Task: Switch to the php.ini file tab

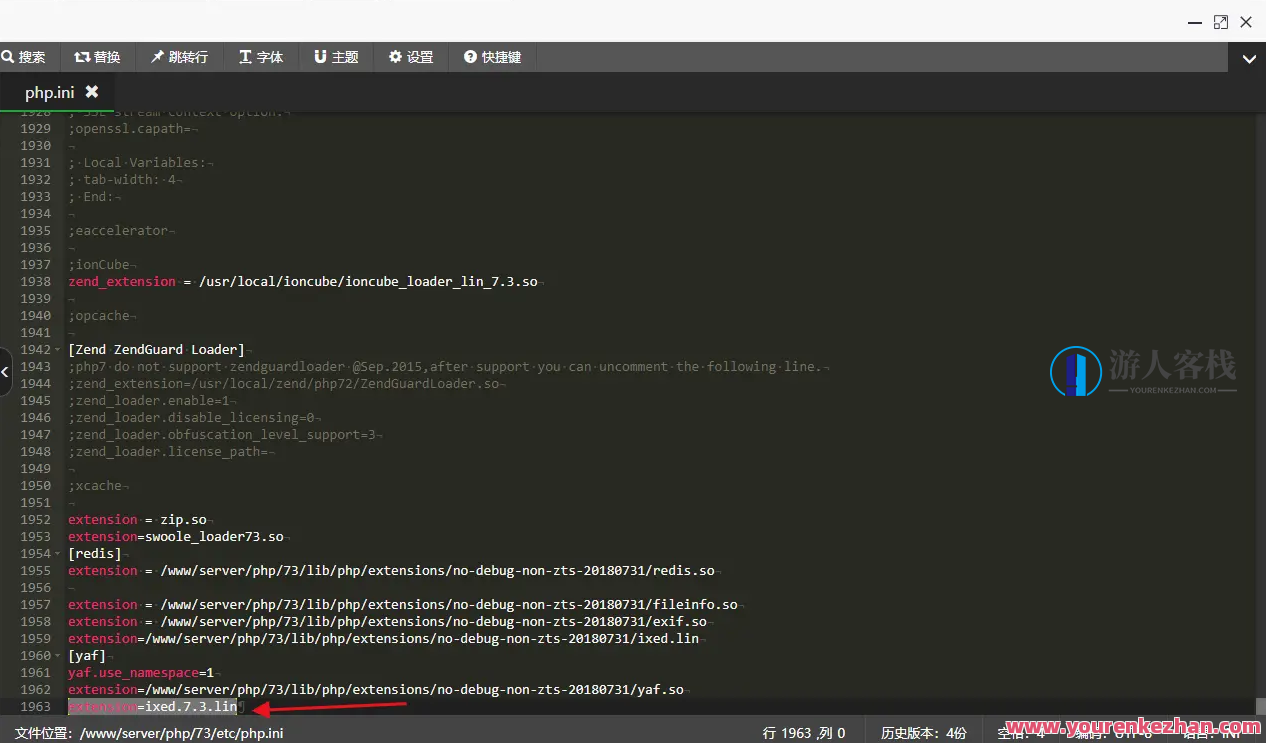Action: [x=49, y=92]
